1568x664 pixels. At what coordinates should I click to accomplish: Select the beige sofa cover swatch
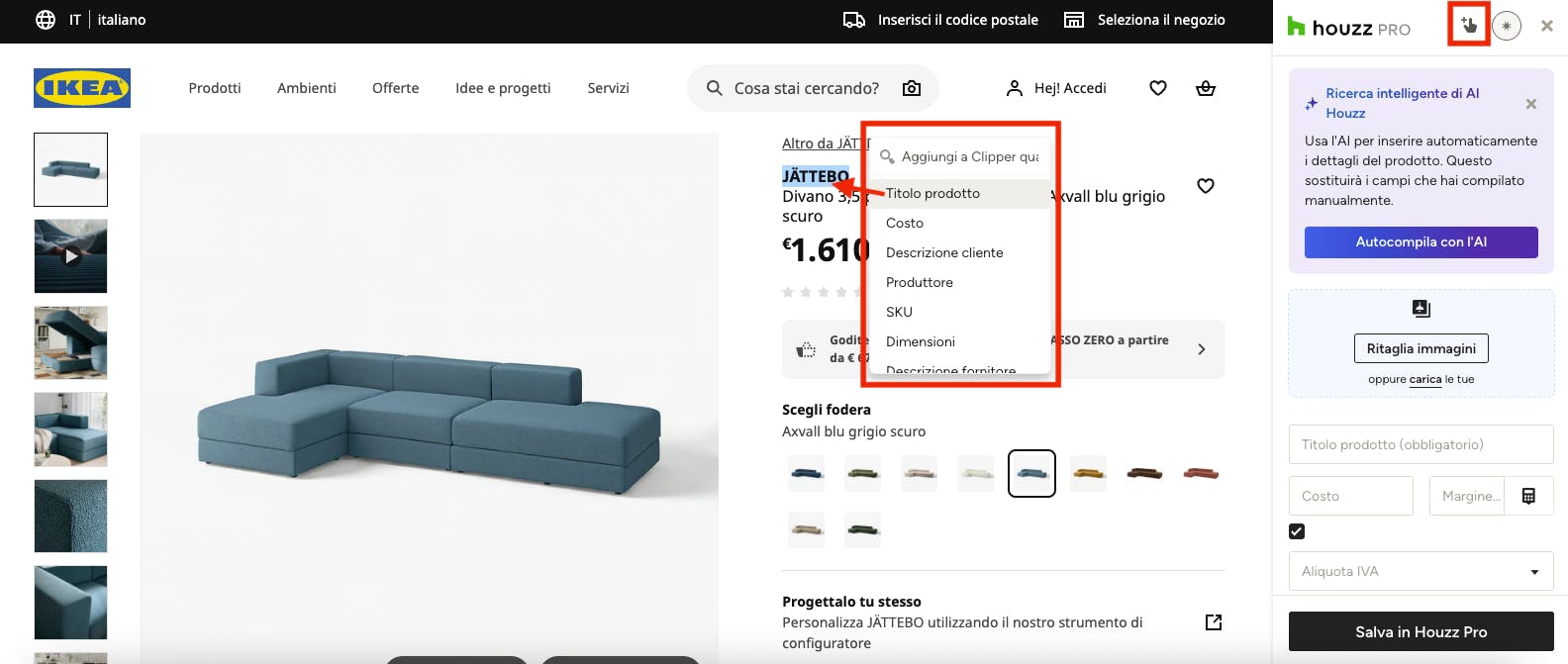(807, 529)
